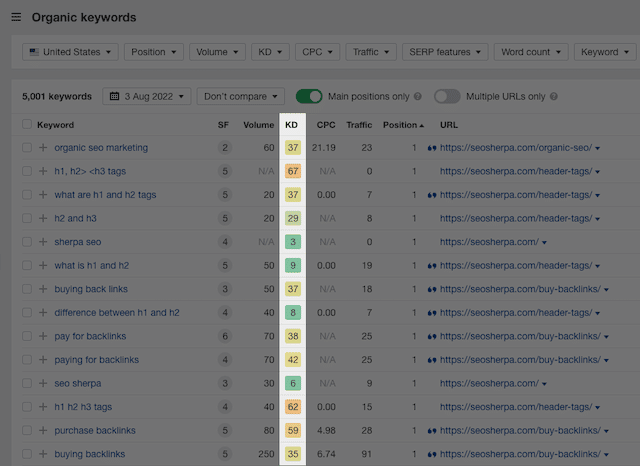Open the Don't compare dropdown
The height and width of the screenshot is (466, 640).
(240, 96)
